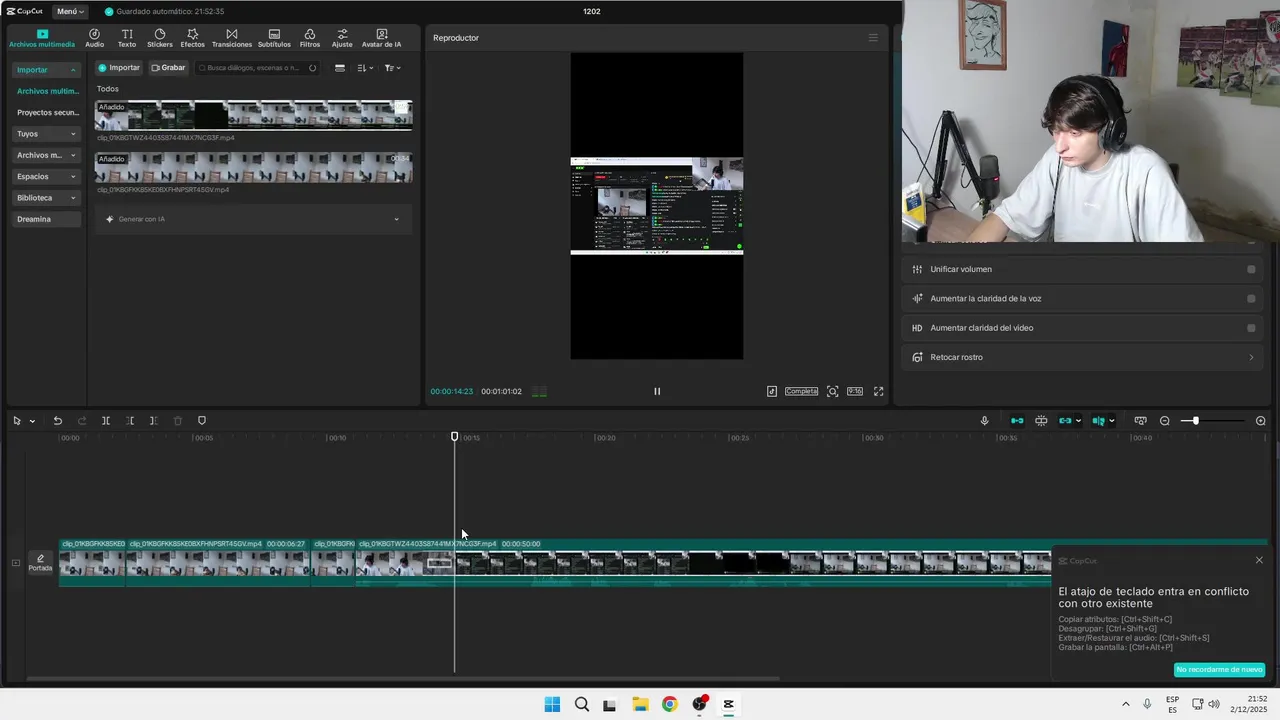Expand the Tuyos sidebar section
The height and width of the screenshot is (720, 1280).
46,134
